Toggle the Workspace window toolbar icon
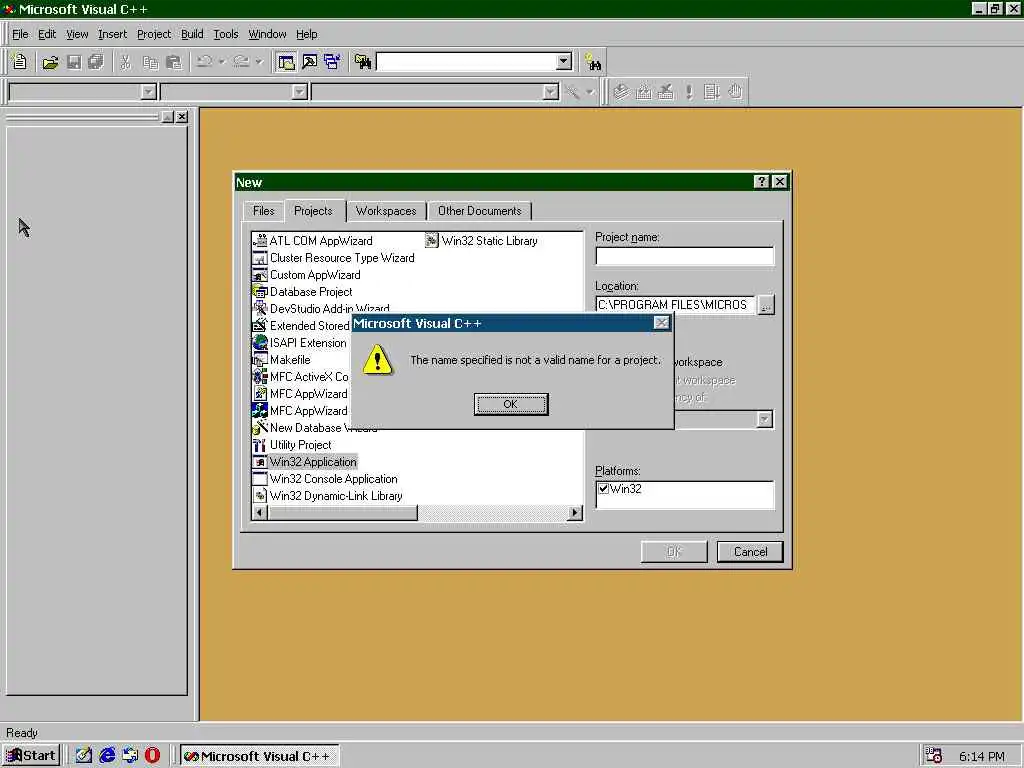Image resolution: width=1024 pixels, height=768 pixels. (286, 62)
